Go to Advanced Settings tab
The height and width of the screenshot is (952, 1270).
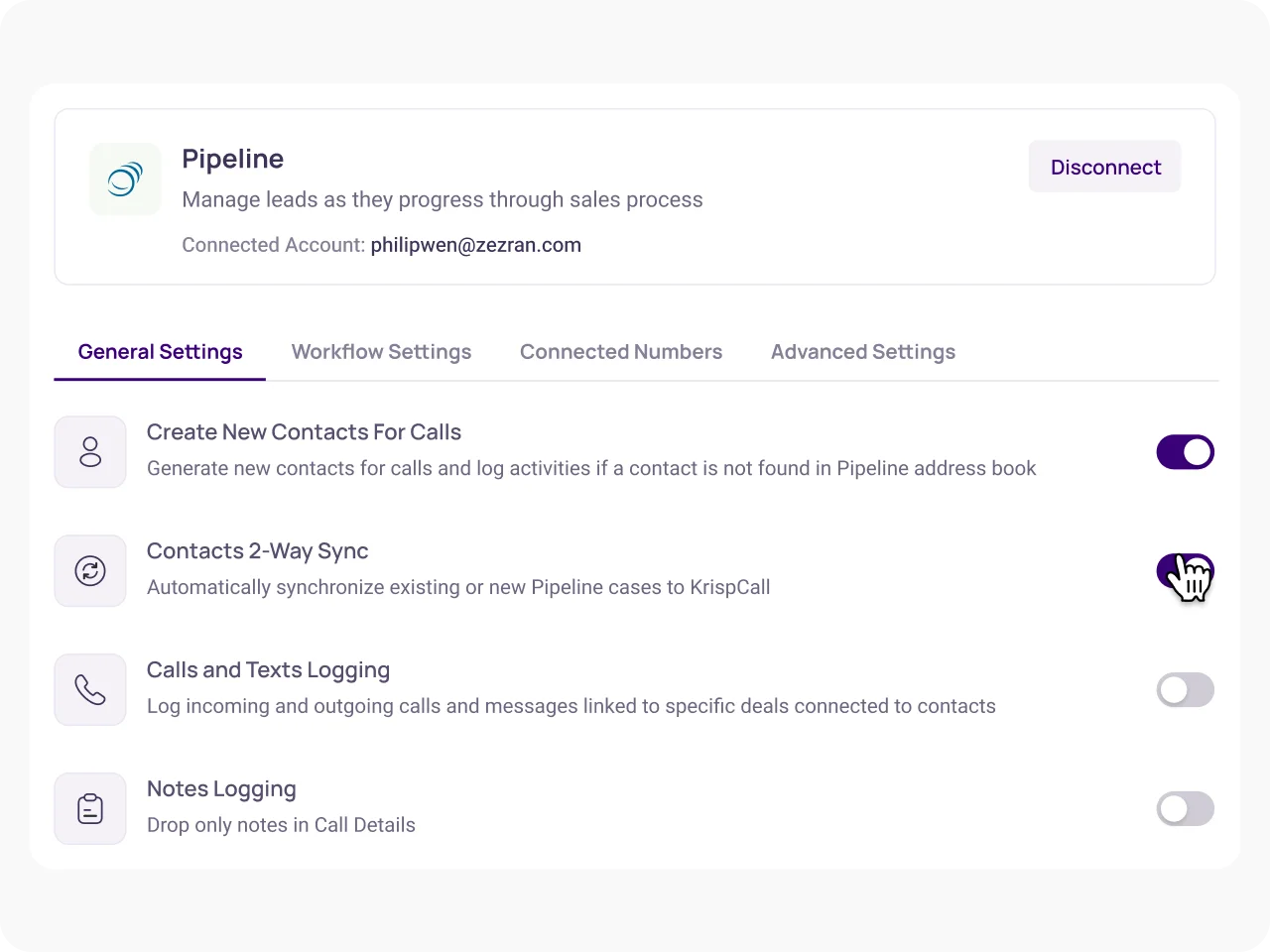point(863,352)
